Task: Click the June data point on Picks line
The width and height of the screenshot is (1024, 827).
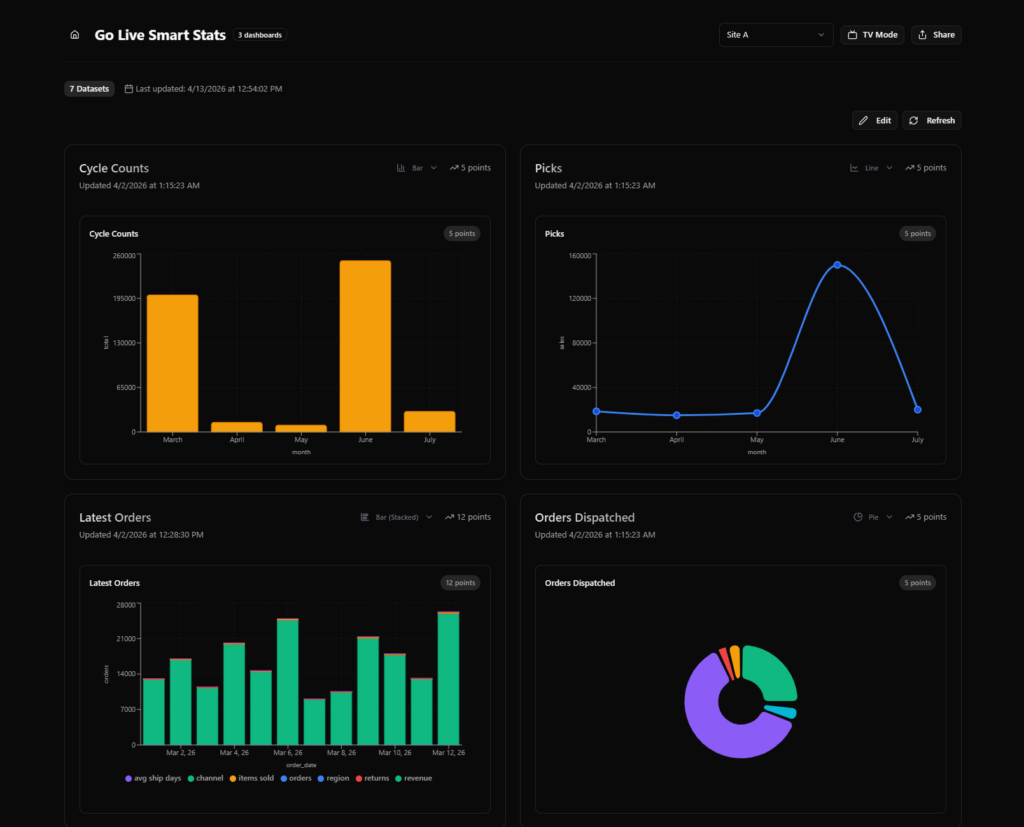Action: (x=837, y=265)
